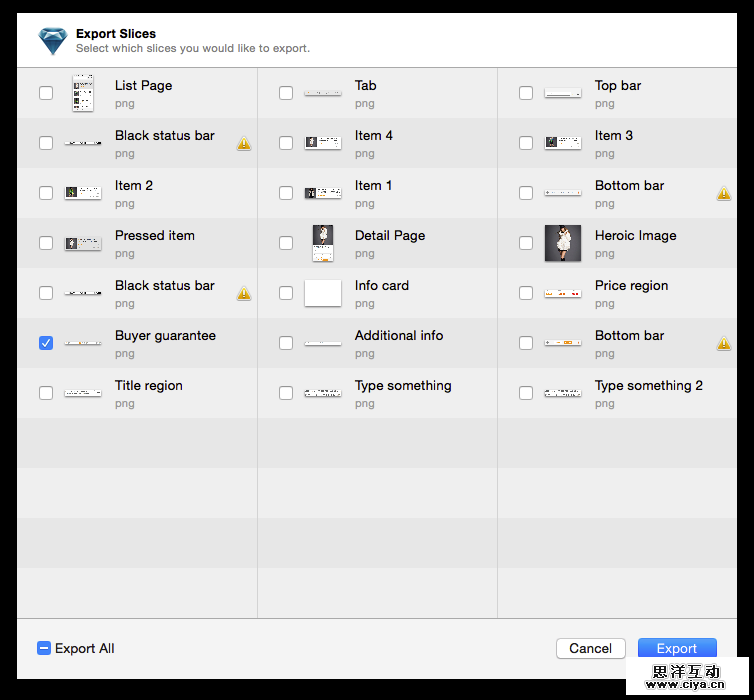The height and width of the screenshot is (700, 754).
Task: Click the Sketch diamond logo in the header
Action: point(52,41)
